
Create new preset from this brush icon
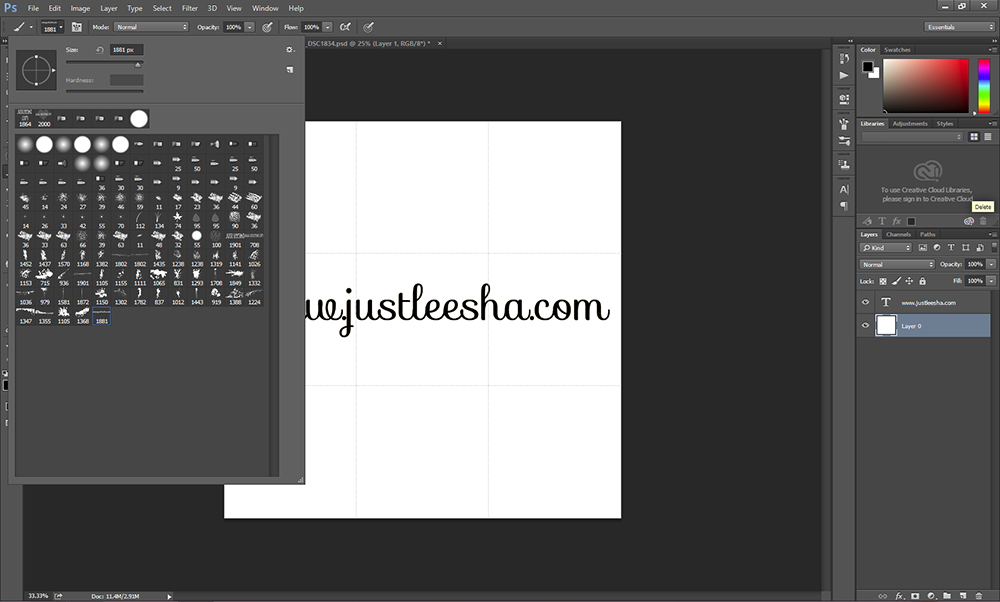pyautogui.click(x=290, y=70)
